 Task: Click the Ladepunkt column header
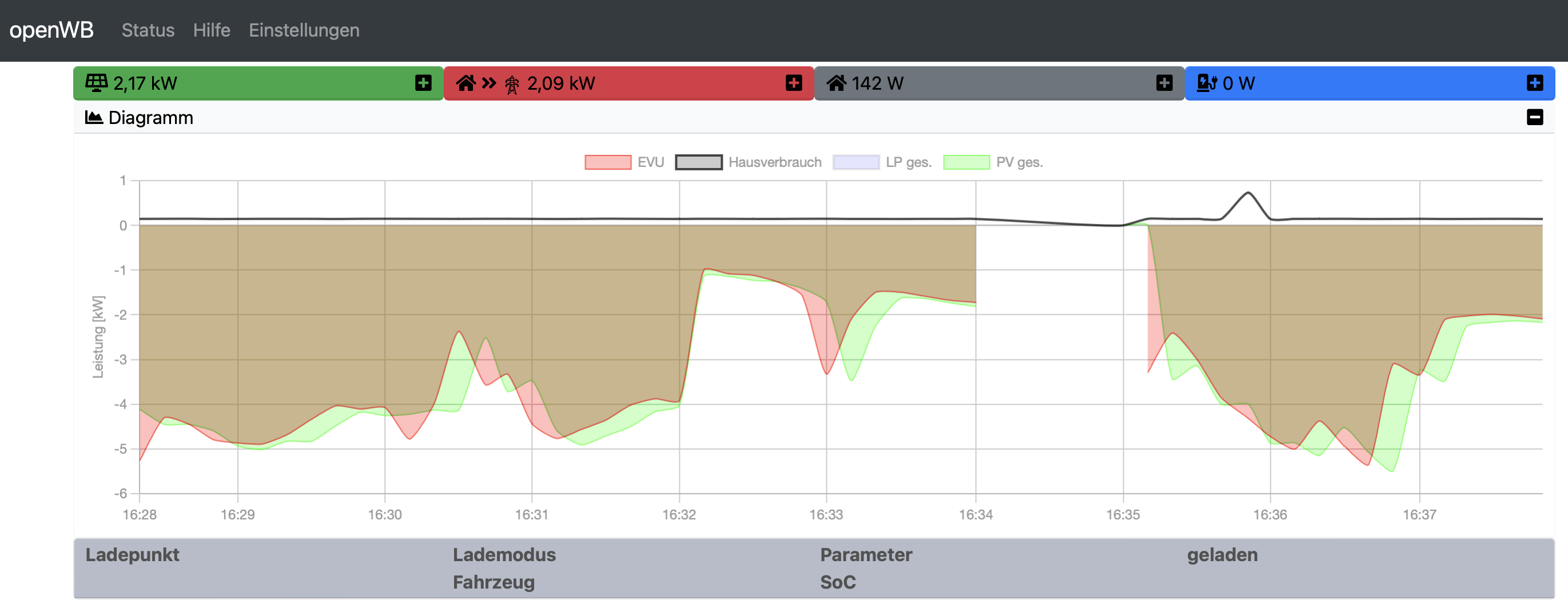tap(132, 555)
